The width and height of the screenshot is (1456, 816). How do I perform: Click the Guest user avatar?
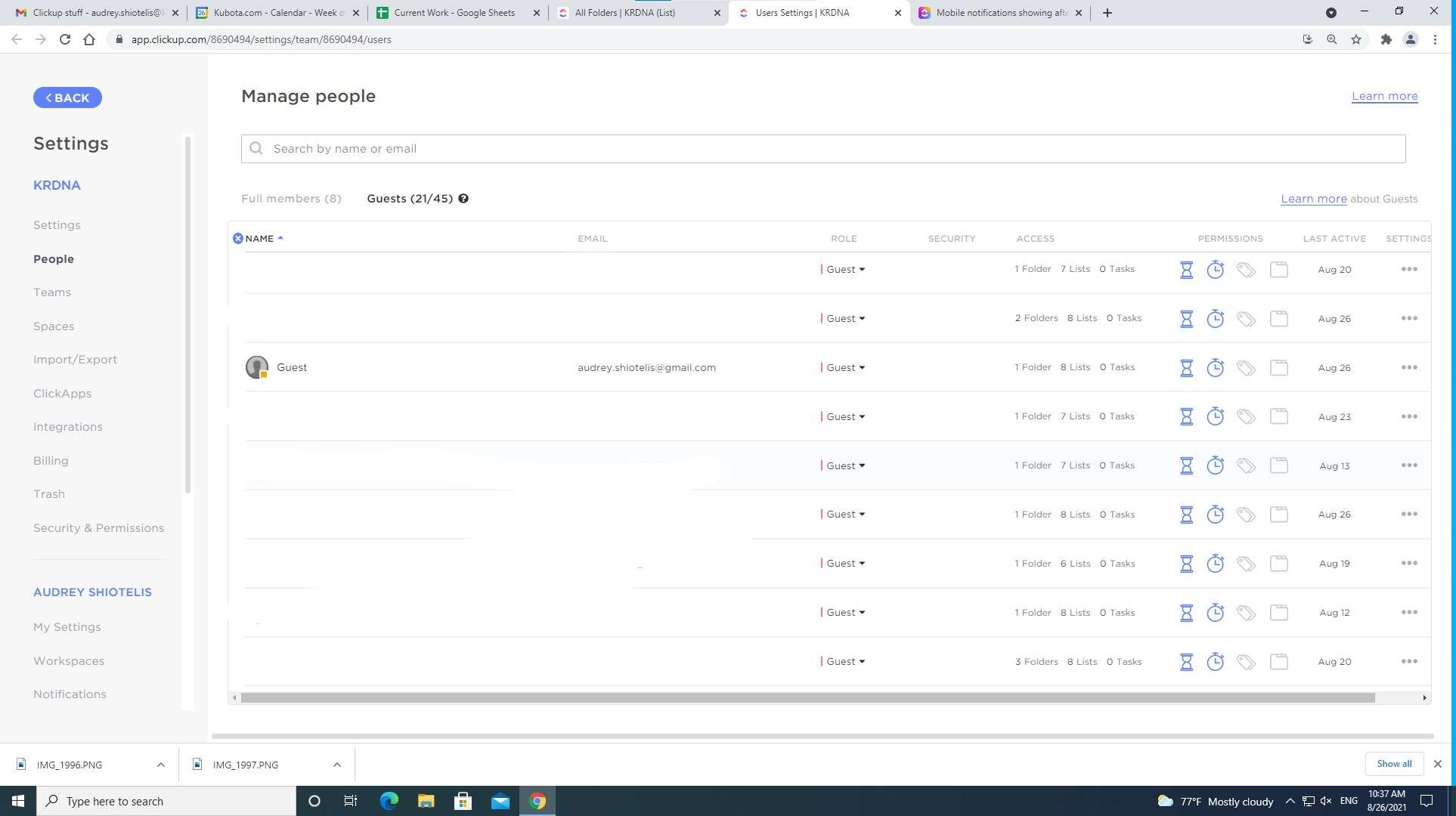click(x=257, y=367)
